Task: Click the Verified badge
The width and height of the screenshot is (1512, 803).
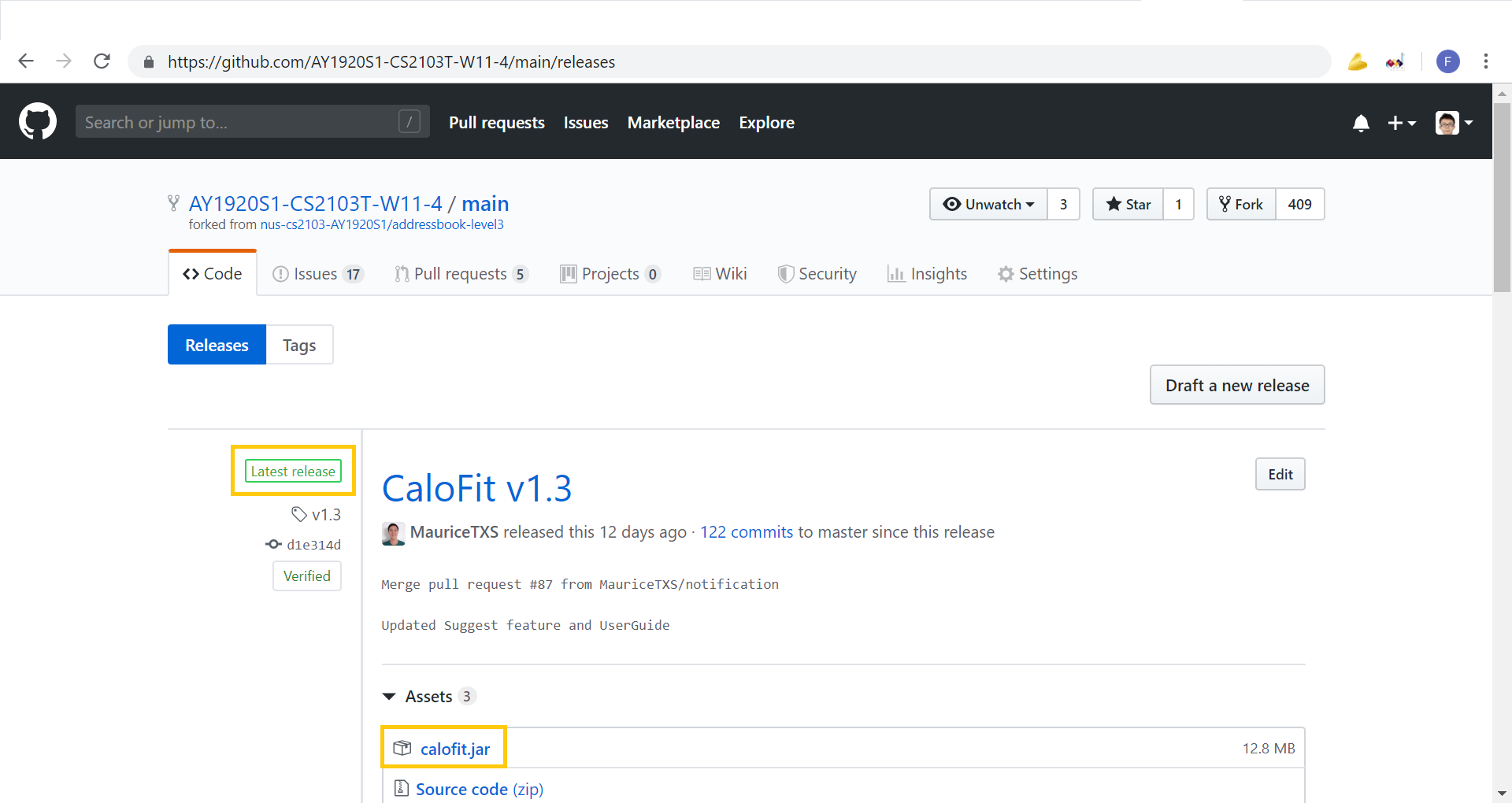Action: pyautogui.click(x=307, y=575)
